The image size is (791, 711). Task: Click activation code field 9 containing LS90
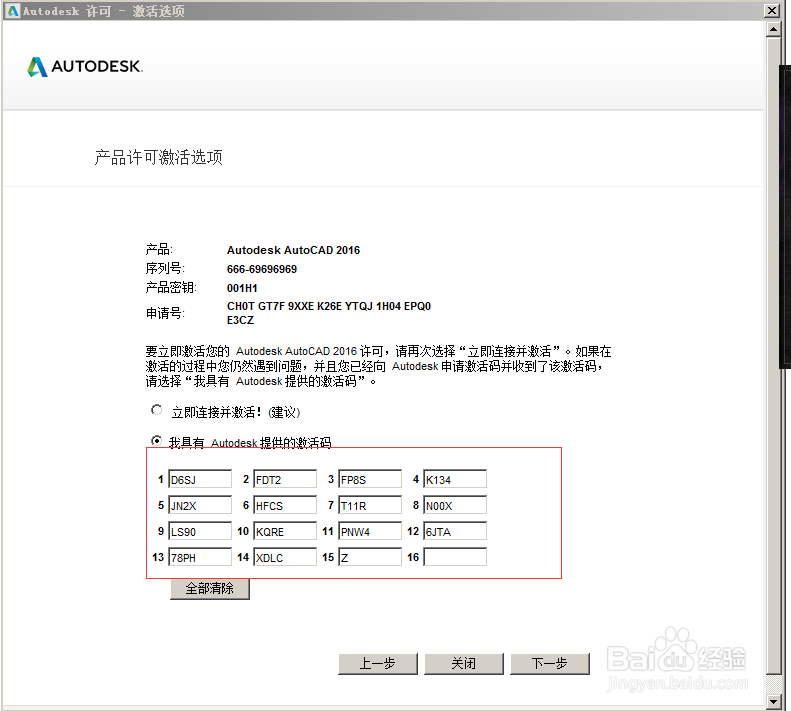point(200,531)
